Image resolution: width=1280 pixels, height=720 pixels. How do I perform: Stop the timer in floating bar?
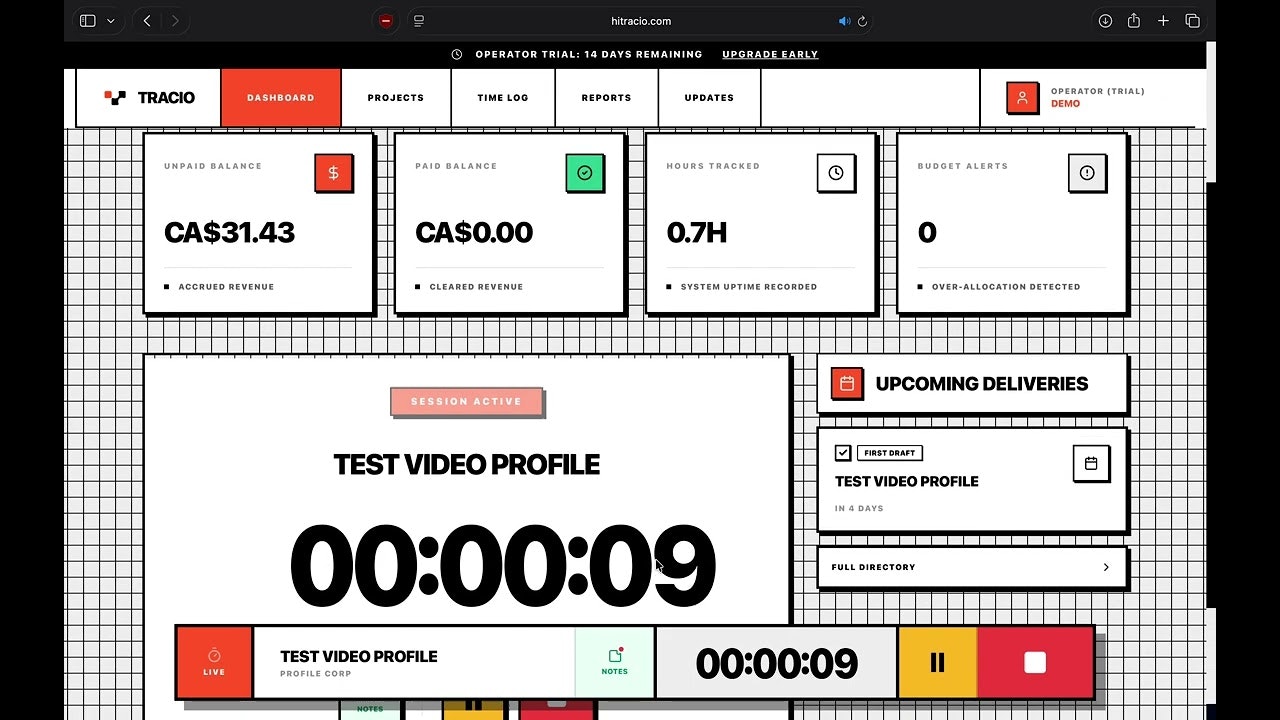tap(1035, 662)
